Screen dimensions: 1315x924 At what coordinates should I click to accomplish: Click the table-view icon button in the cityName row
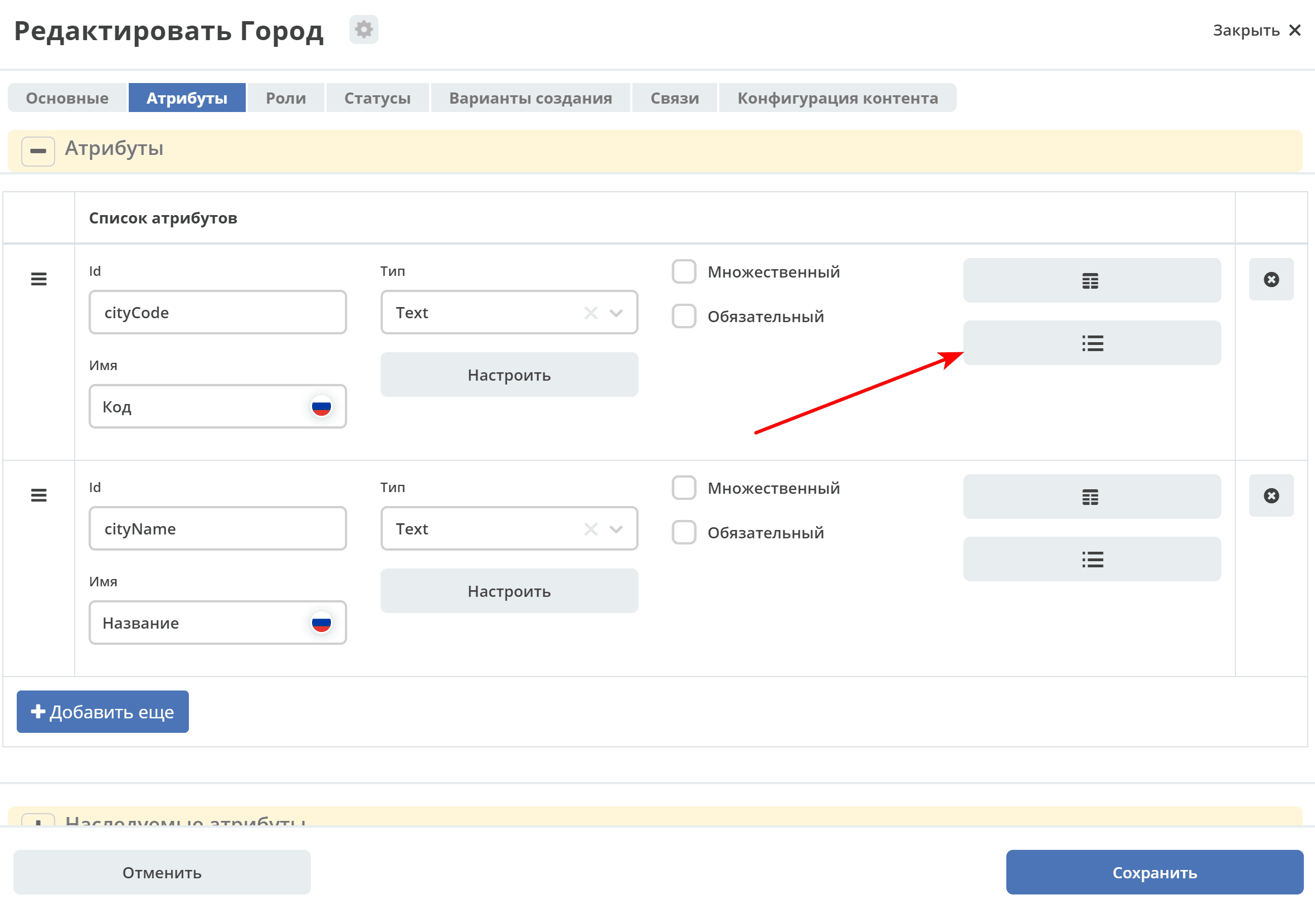(x=1092, y=496)
